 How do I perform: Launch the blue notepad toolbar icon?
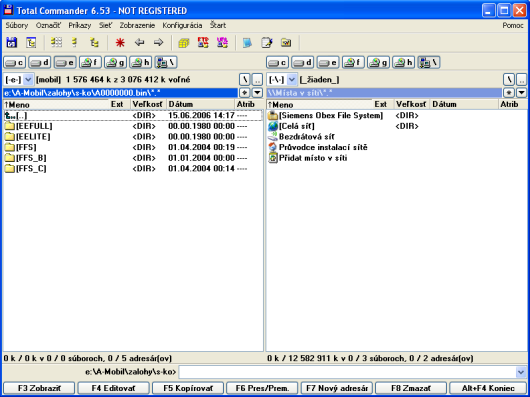247,43
